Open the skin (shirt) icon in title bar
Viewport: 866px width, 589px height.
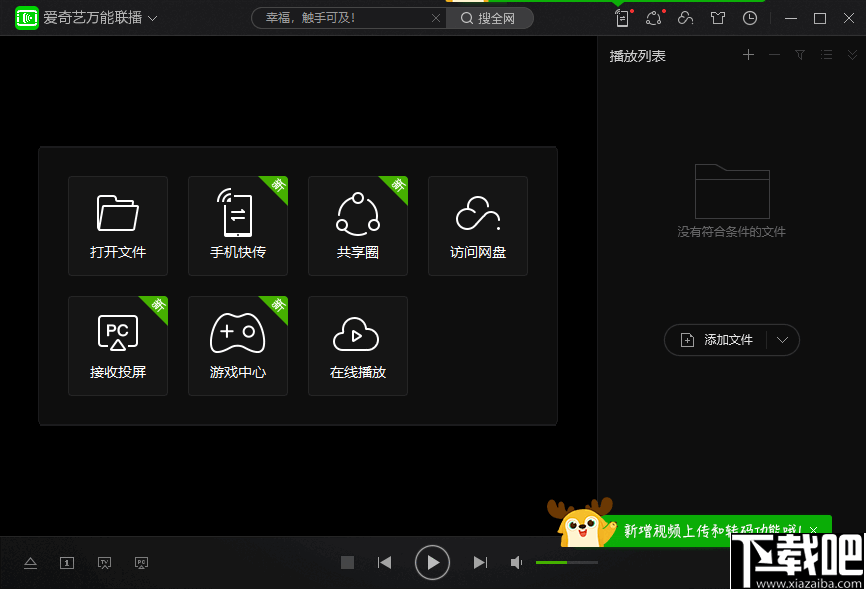click(717, 18)
